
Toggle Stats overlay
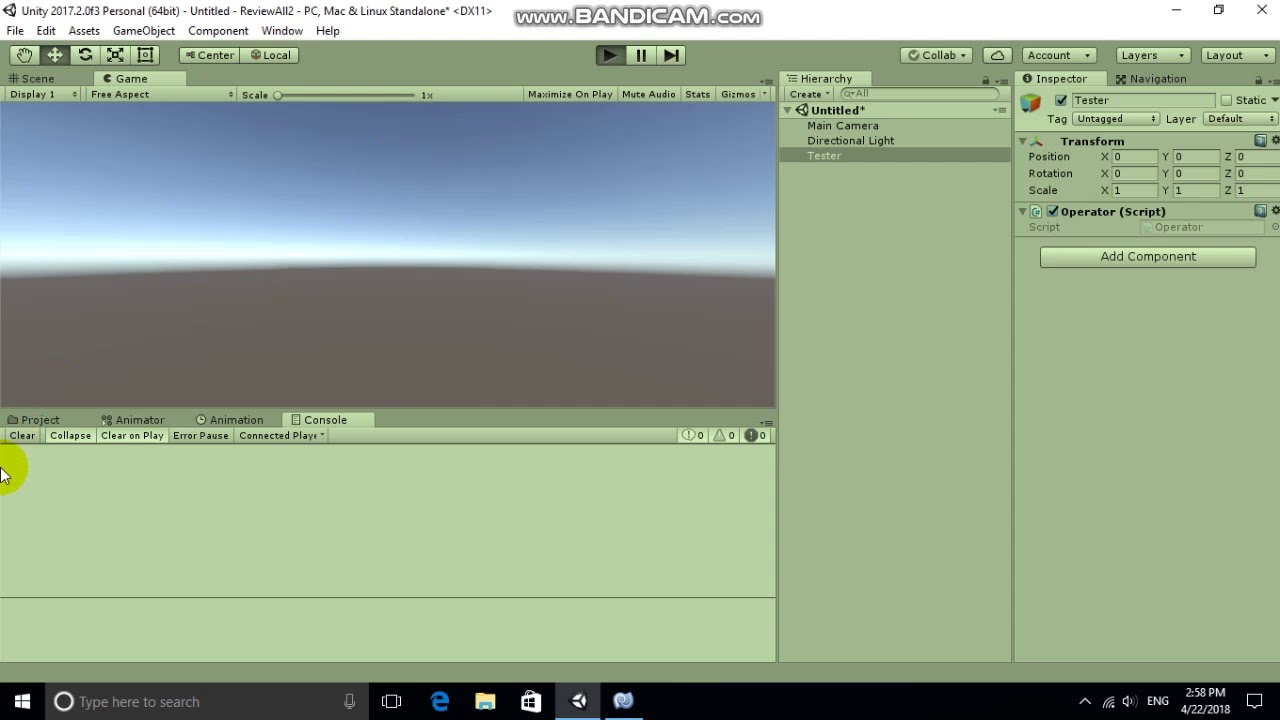(698, 94)
